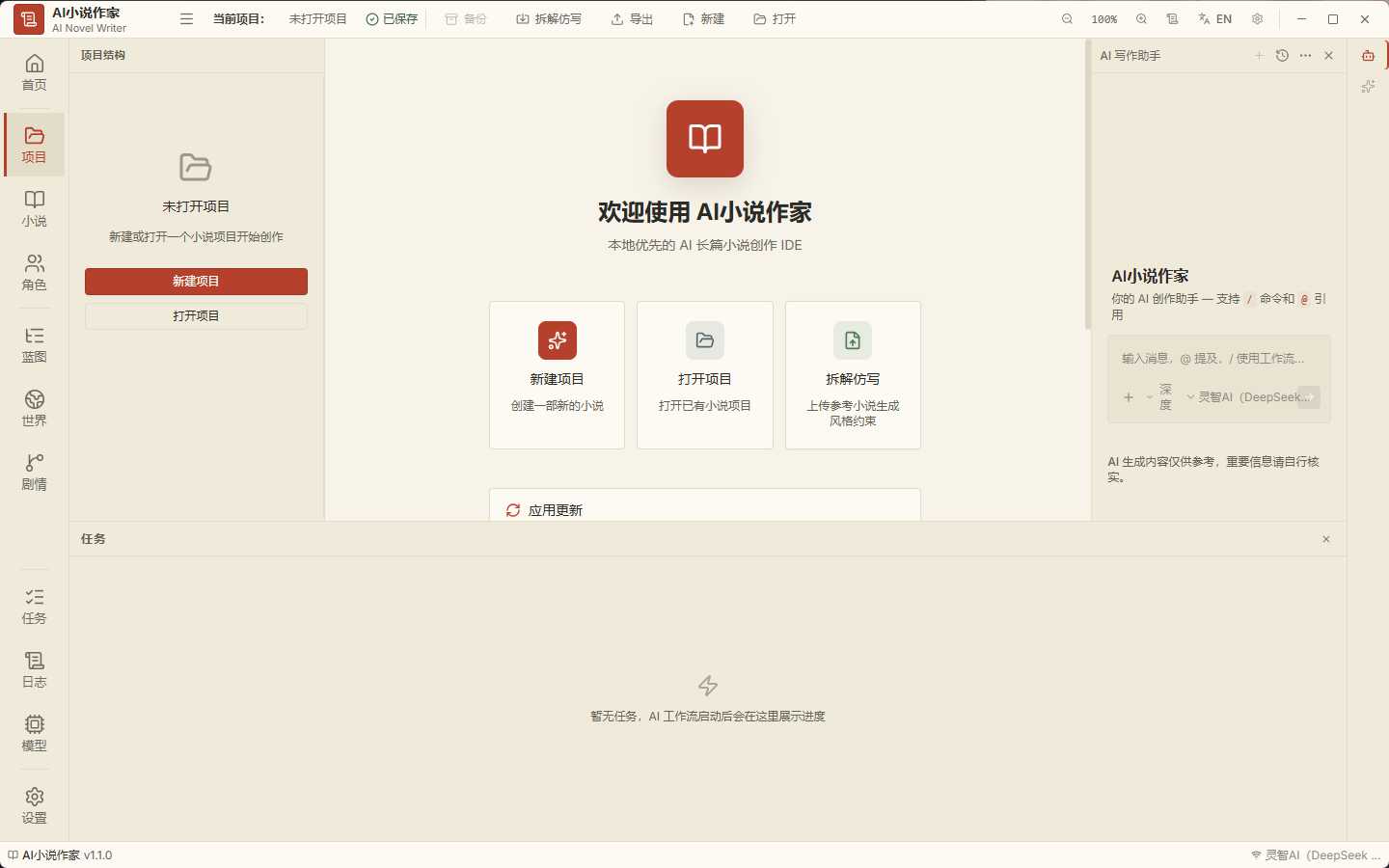Image resolution: width=1389 pixels, height=868 pixels.
Task: Open the 角色 characters section
Action: point(34,272)
